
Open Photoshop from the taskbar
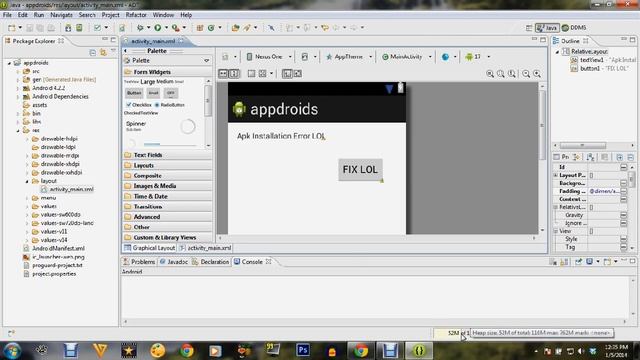[303, 350]
